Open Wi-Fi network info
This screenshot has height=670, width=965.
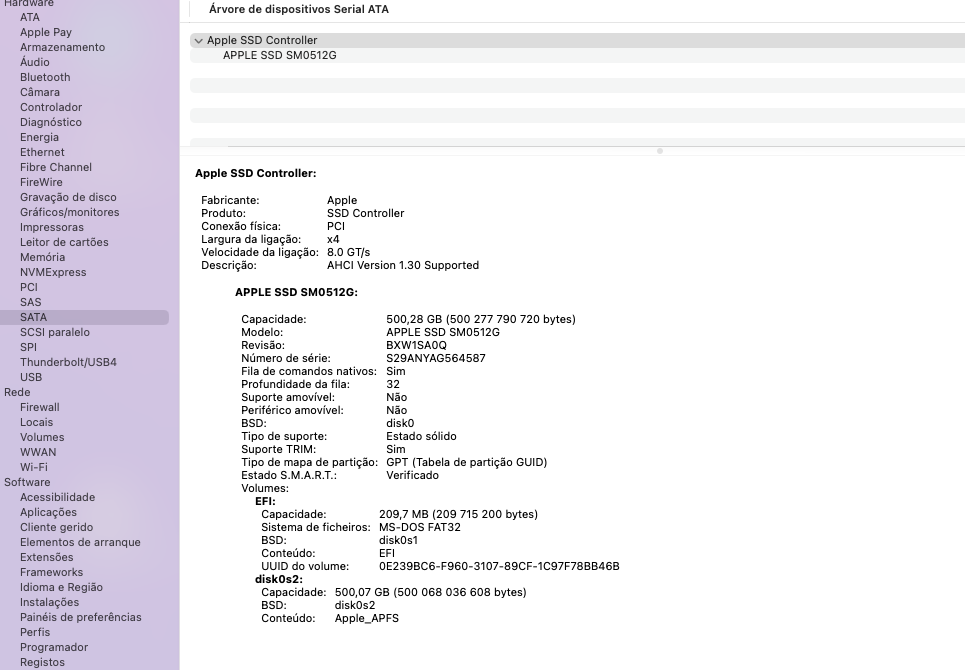click(x=33, y=468)
